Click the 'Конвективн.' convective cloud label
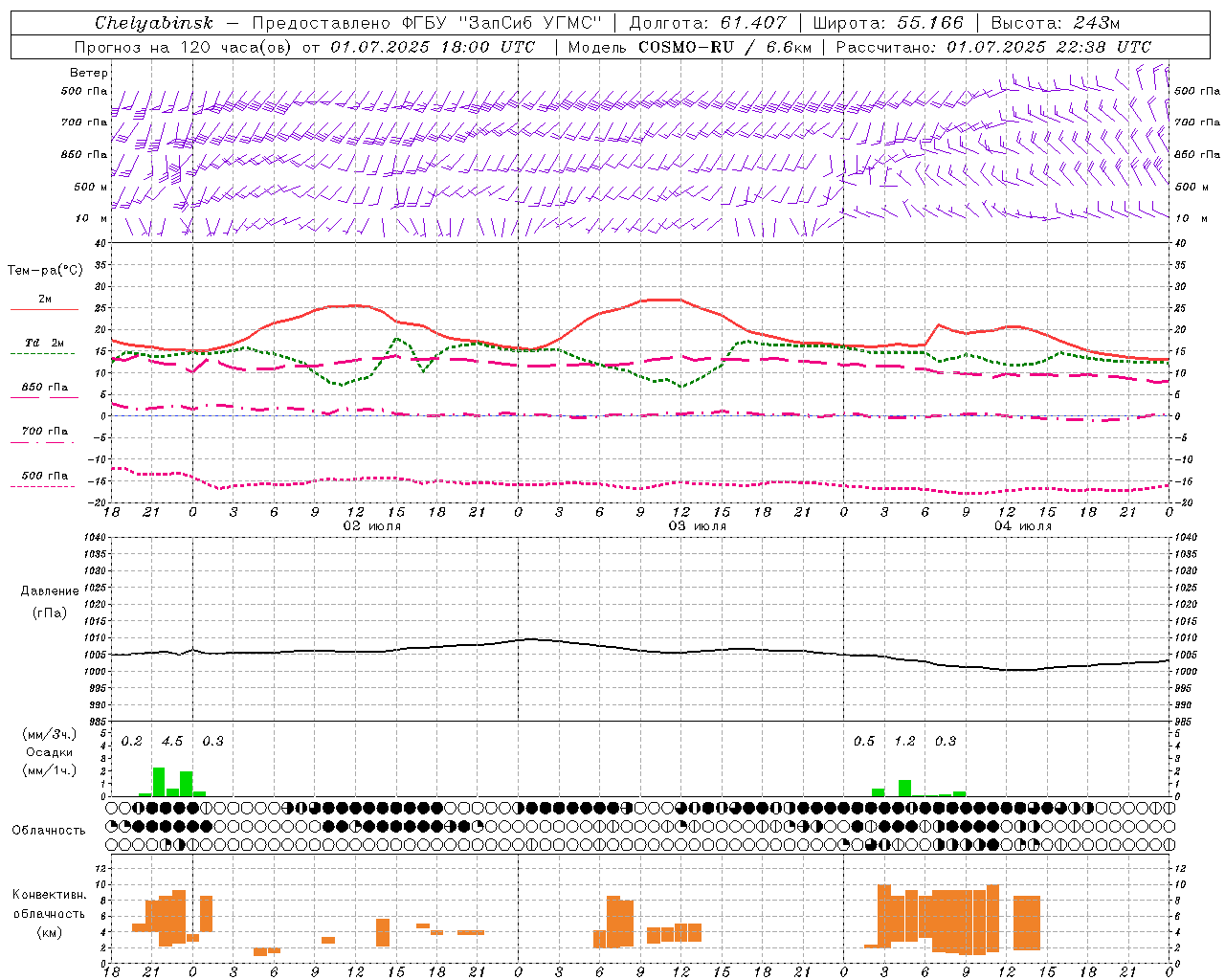 tap(50, 895)
